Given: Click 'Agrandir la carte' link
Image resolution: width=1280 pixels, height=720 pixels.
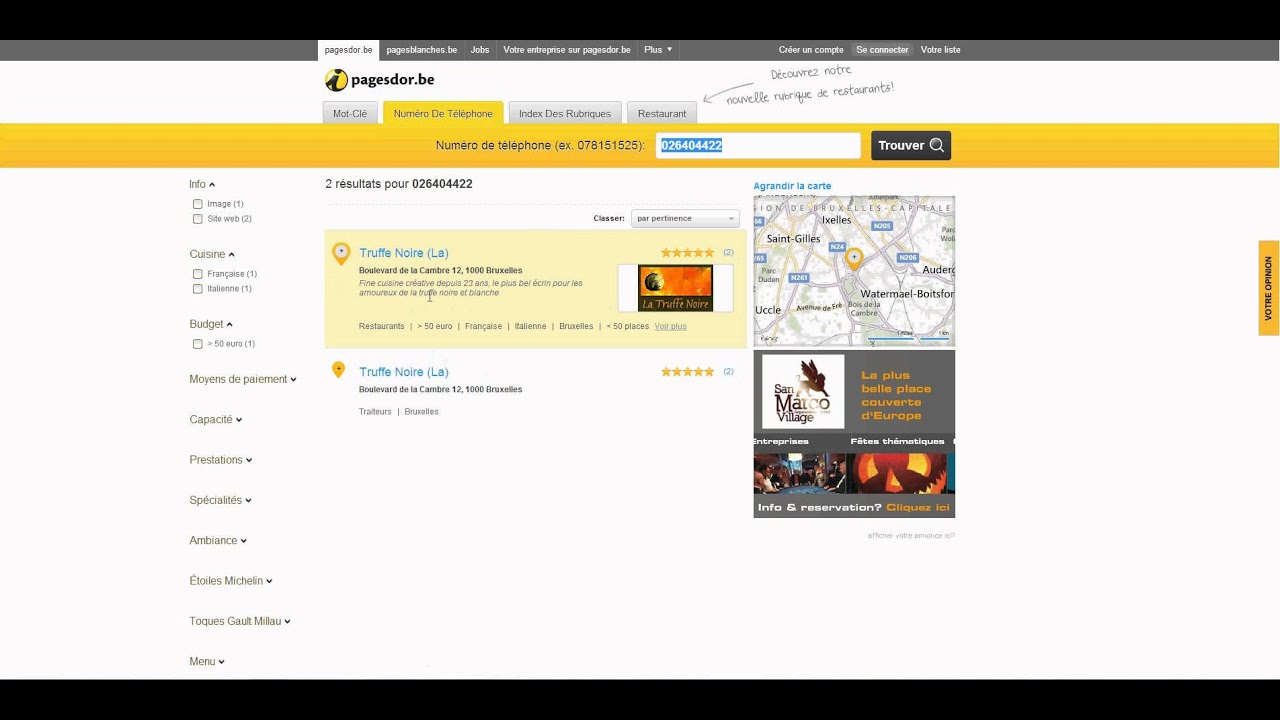Looking at the screenshot, I should (792, 186).
